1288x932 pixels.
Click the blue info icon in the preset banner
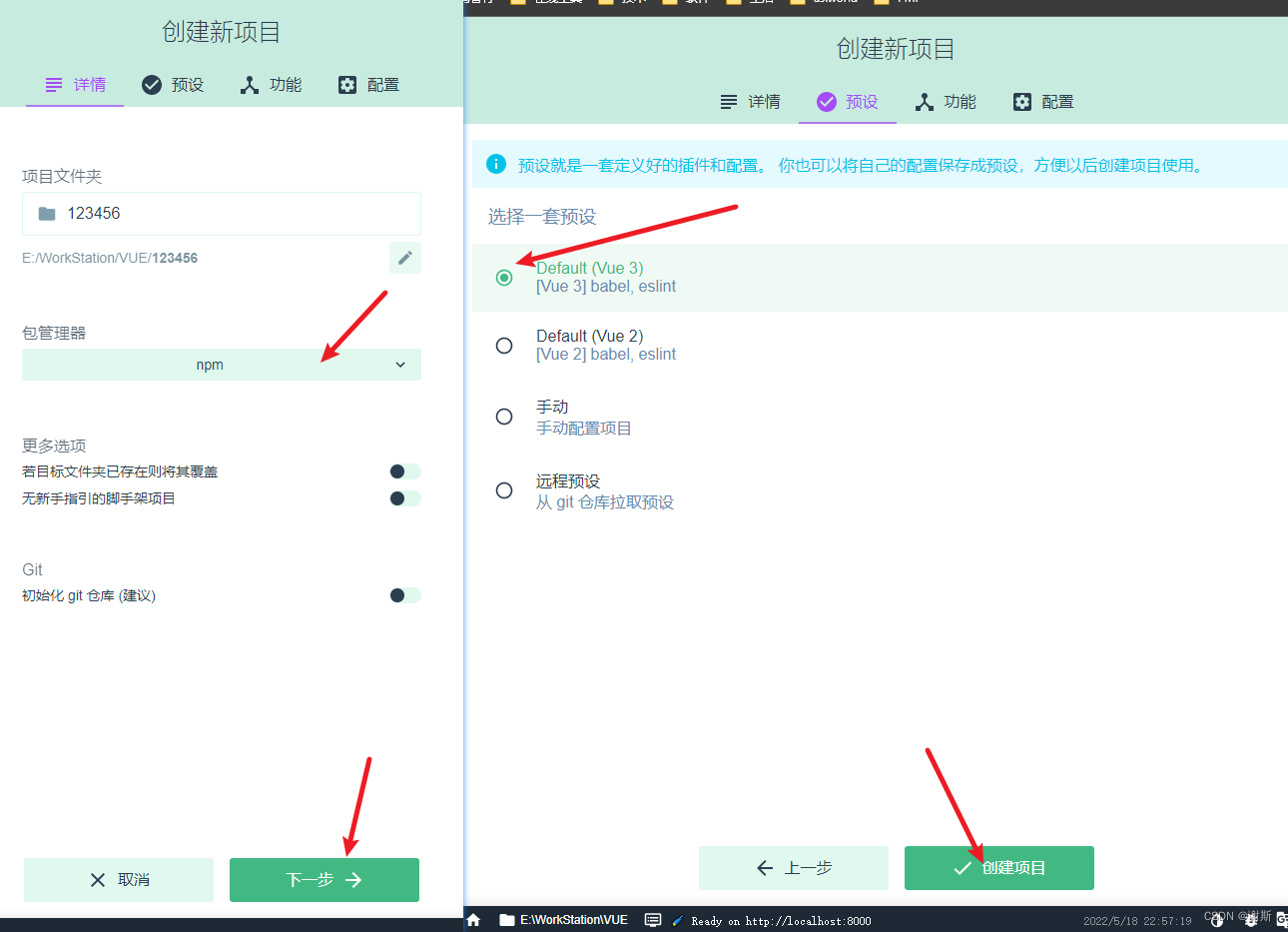[x=496, y=164]
